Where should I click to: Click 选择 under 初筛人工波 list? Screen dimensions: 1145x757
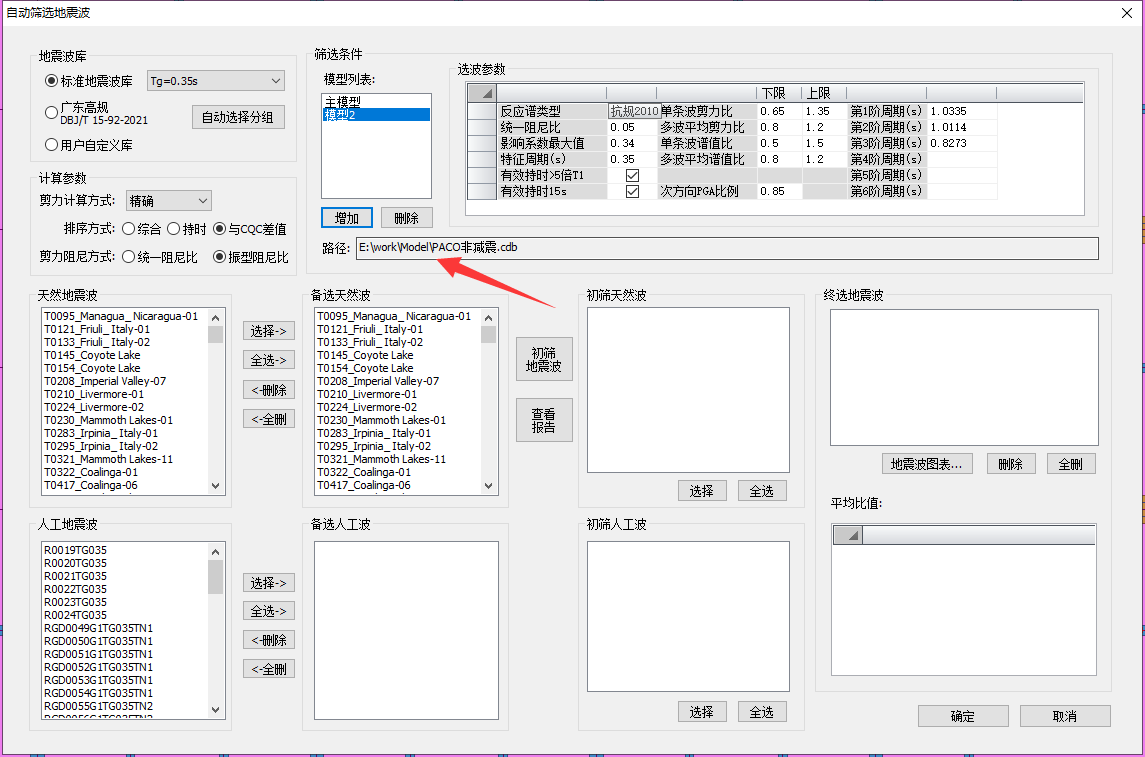702,712
